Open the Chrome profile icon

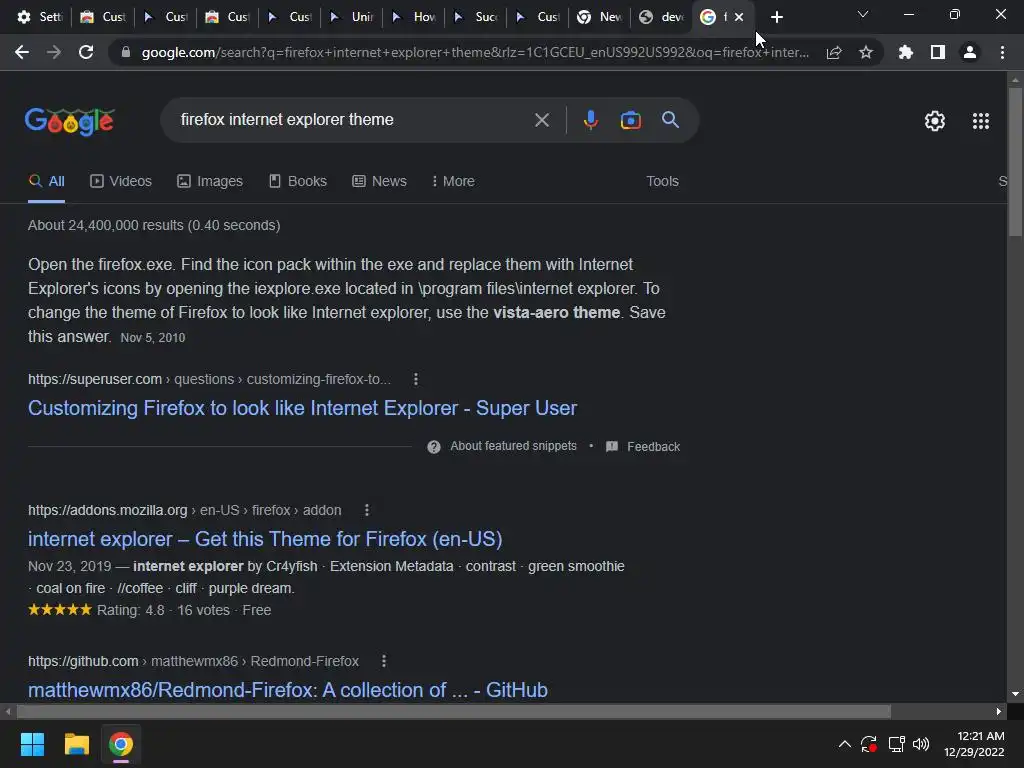[970, 52]
